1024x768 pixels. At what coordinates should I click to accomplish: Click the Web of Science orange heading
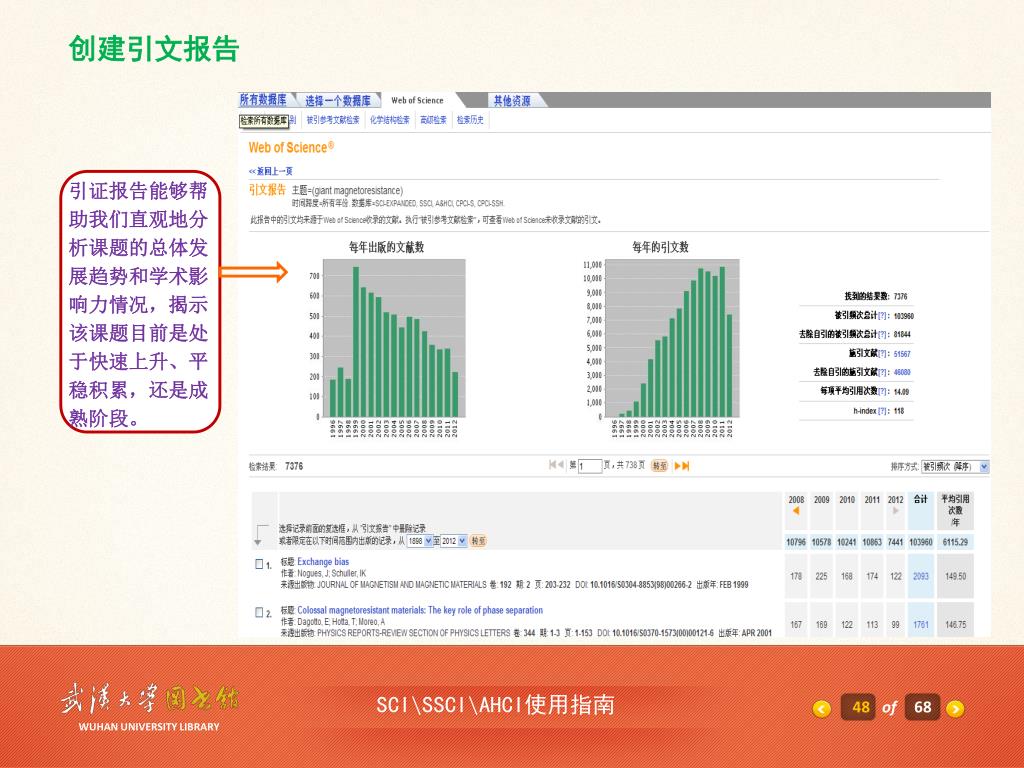291,148
